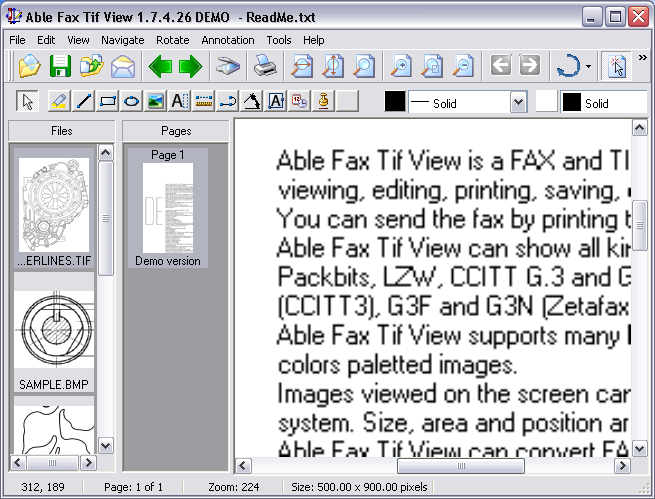Select the ellipse annotation tool

coord(132,101)
